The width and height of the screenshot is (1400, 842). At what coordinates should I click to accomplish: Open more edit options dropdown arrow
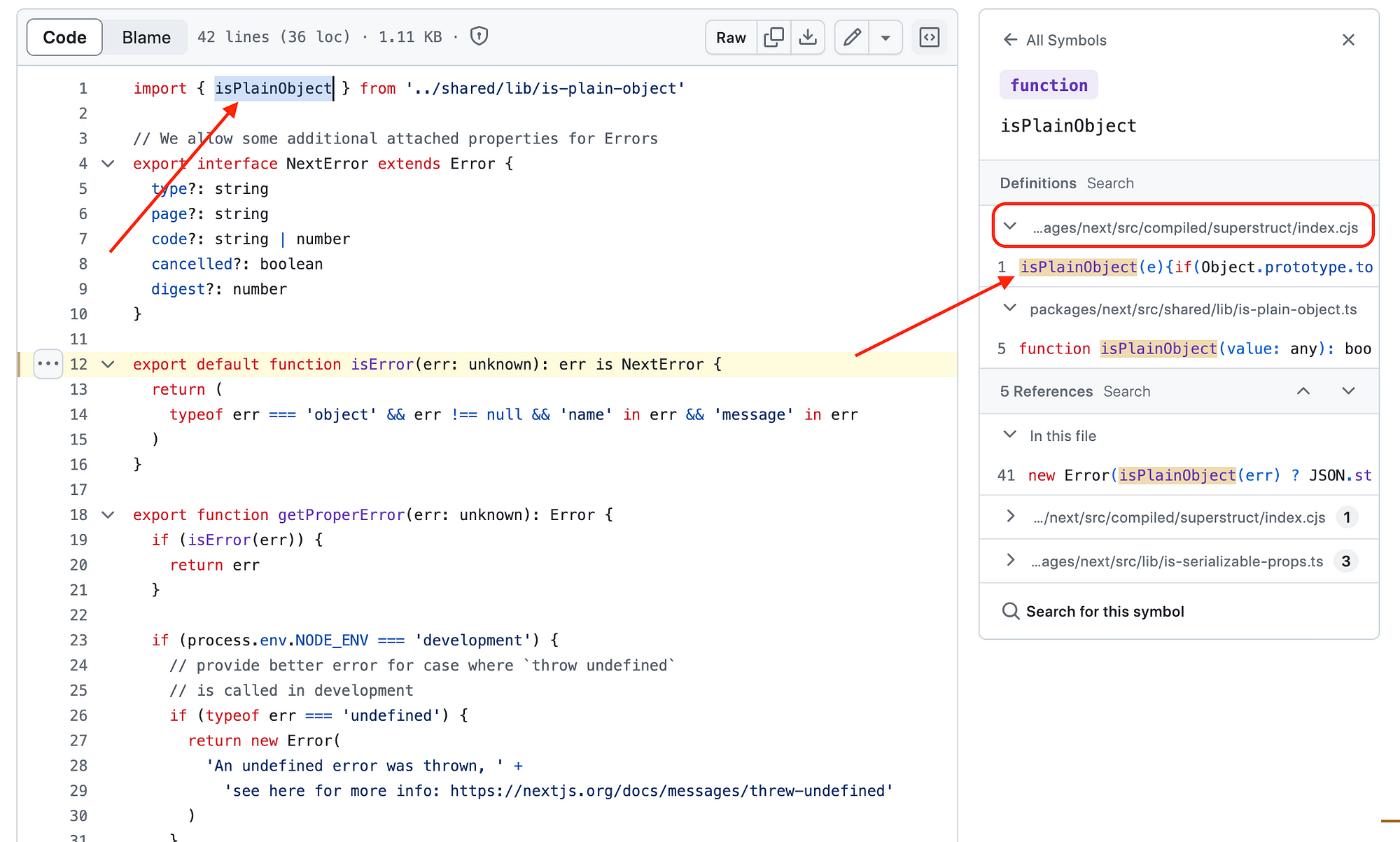885,37
